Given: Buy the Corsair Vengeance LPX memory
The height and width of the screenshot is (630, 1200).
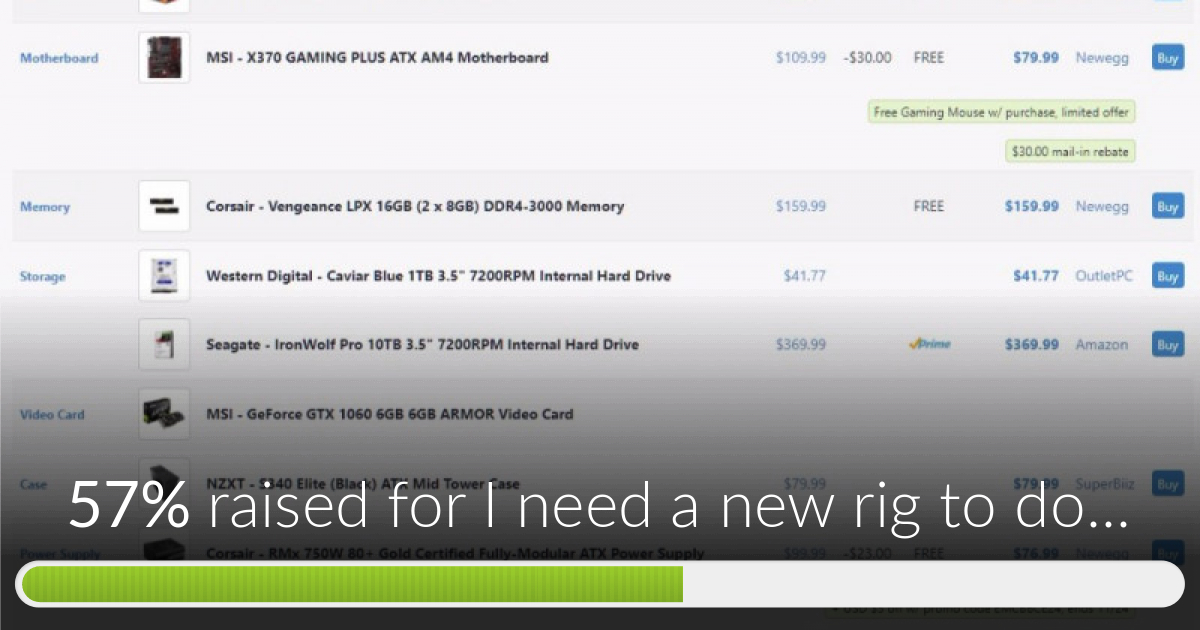Looking at the screenshot, I should (x=1167, y=206).
